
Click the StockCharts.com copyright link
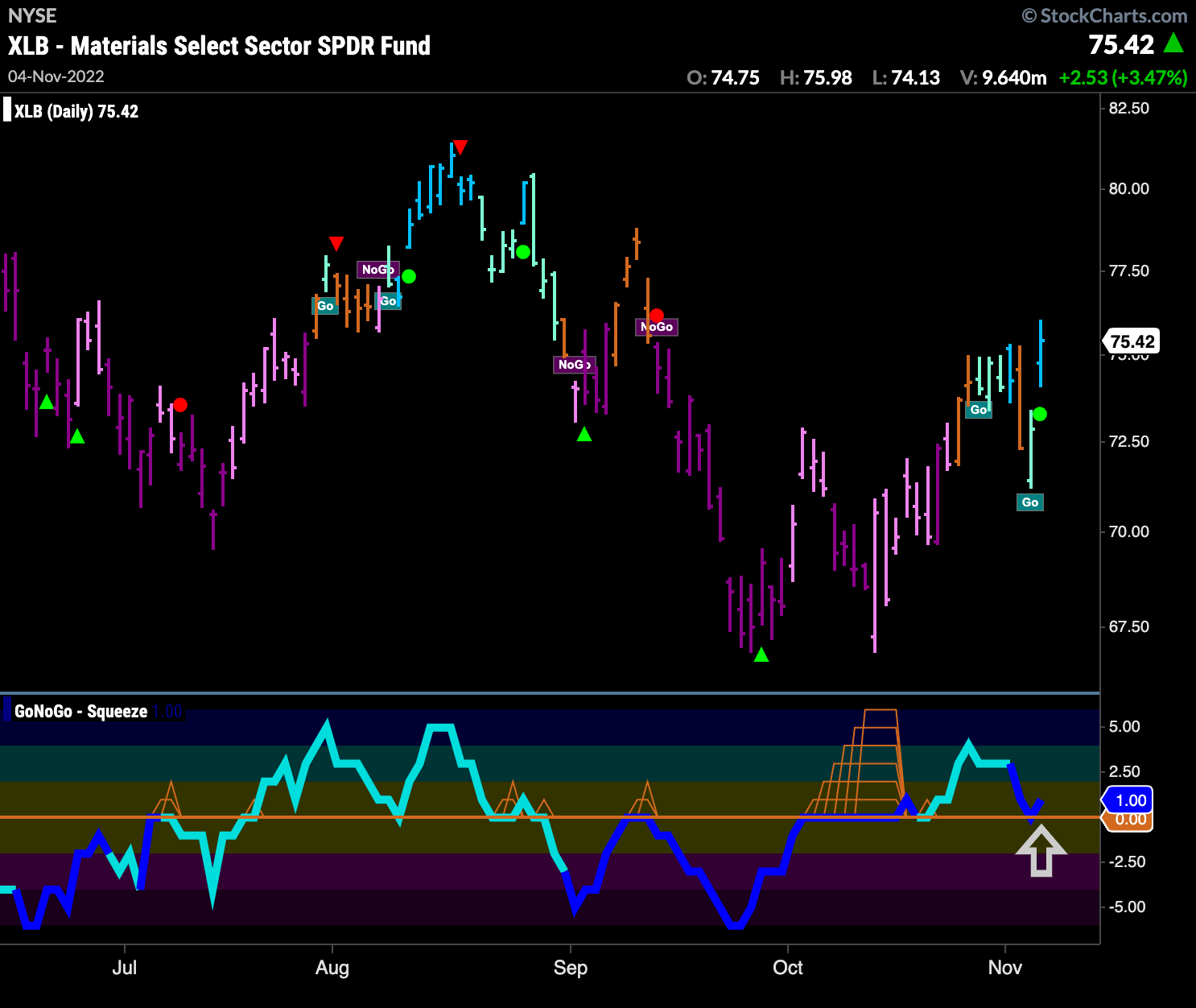[1104, 15]
